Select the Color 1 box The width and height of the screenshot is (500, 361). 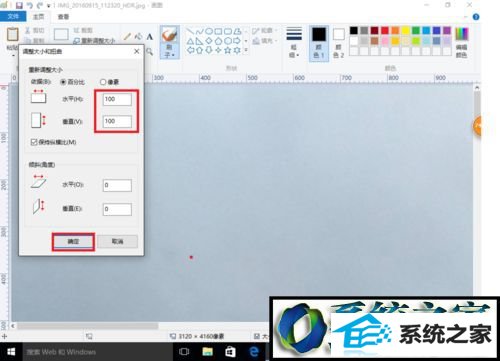click(x=319, y=43)
